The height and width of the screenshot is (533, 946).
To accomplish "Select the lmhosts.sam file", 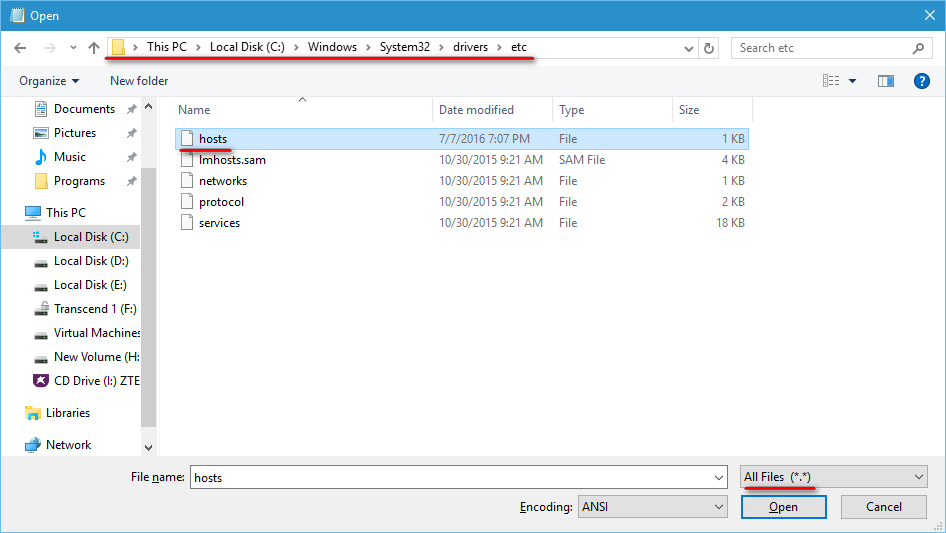I will (462, 160).
